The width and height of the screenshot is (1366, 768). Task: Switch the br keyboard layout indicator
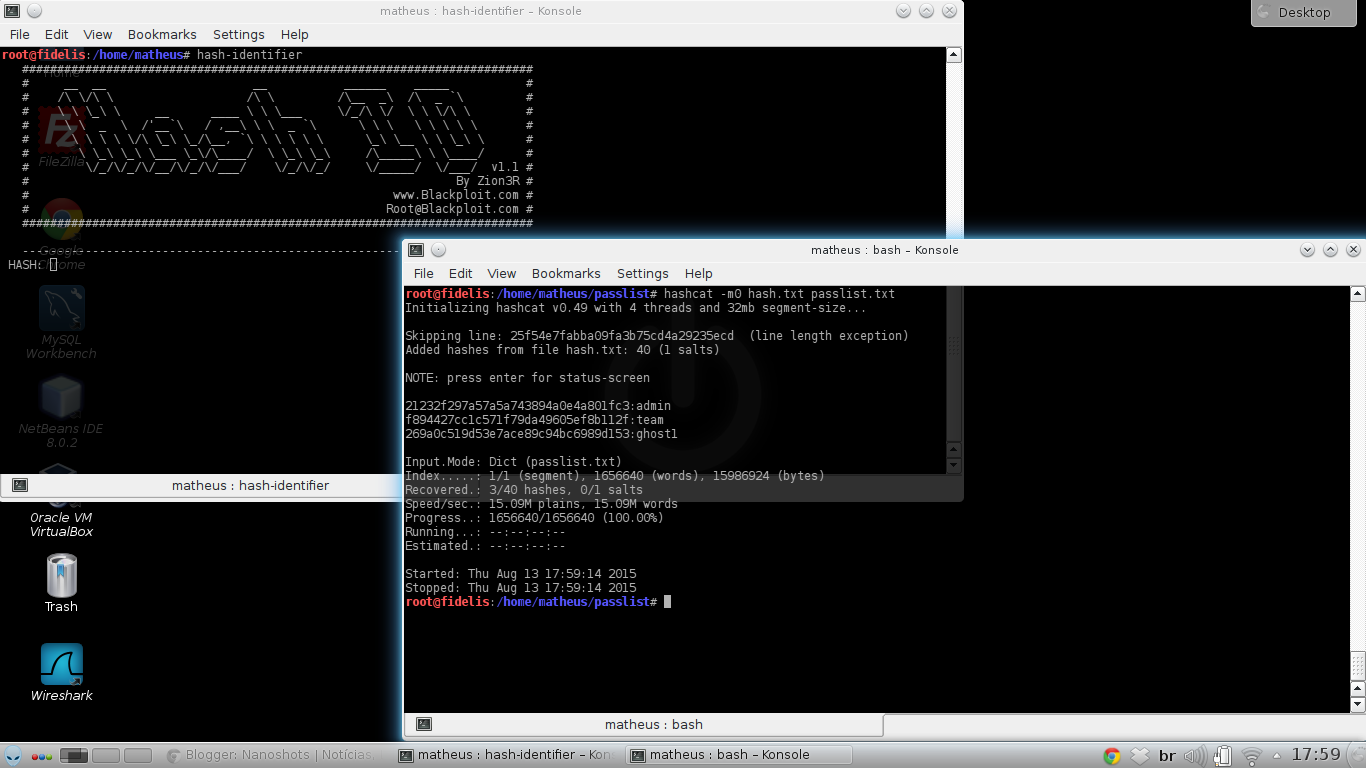(x=1166, y=755)
